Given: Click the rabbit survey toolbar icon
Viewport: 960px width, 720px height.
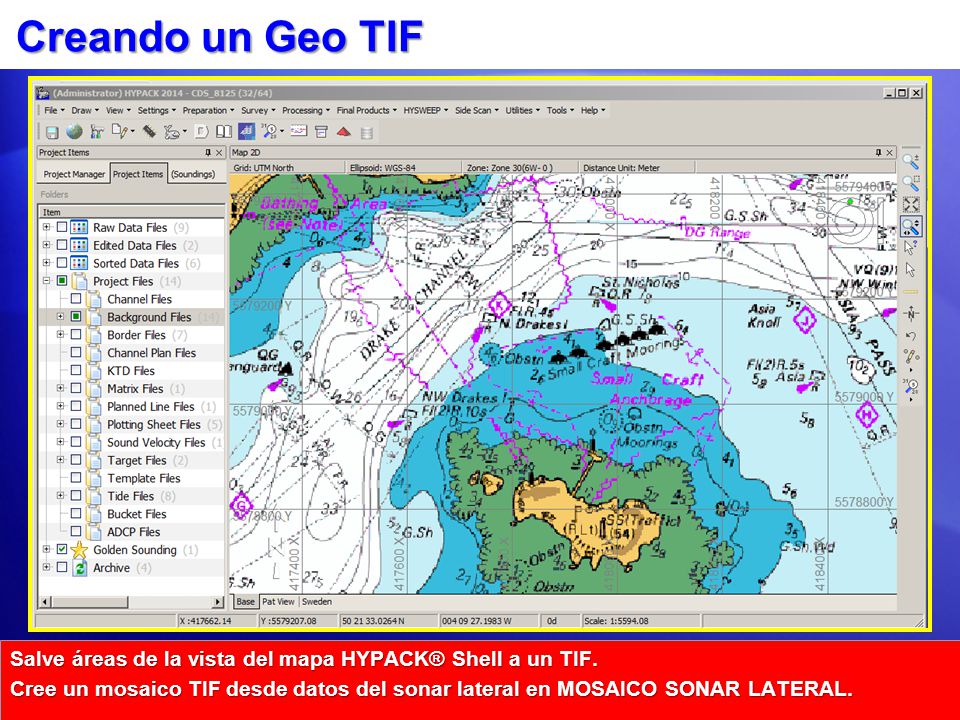Looking at the screenshot, I should click(x=172, y=132).
